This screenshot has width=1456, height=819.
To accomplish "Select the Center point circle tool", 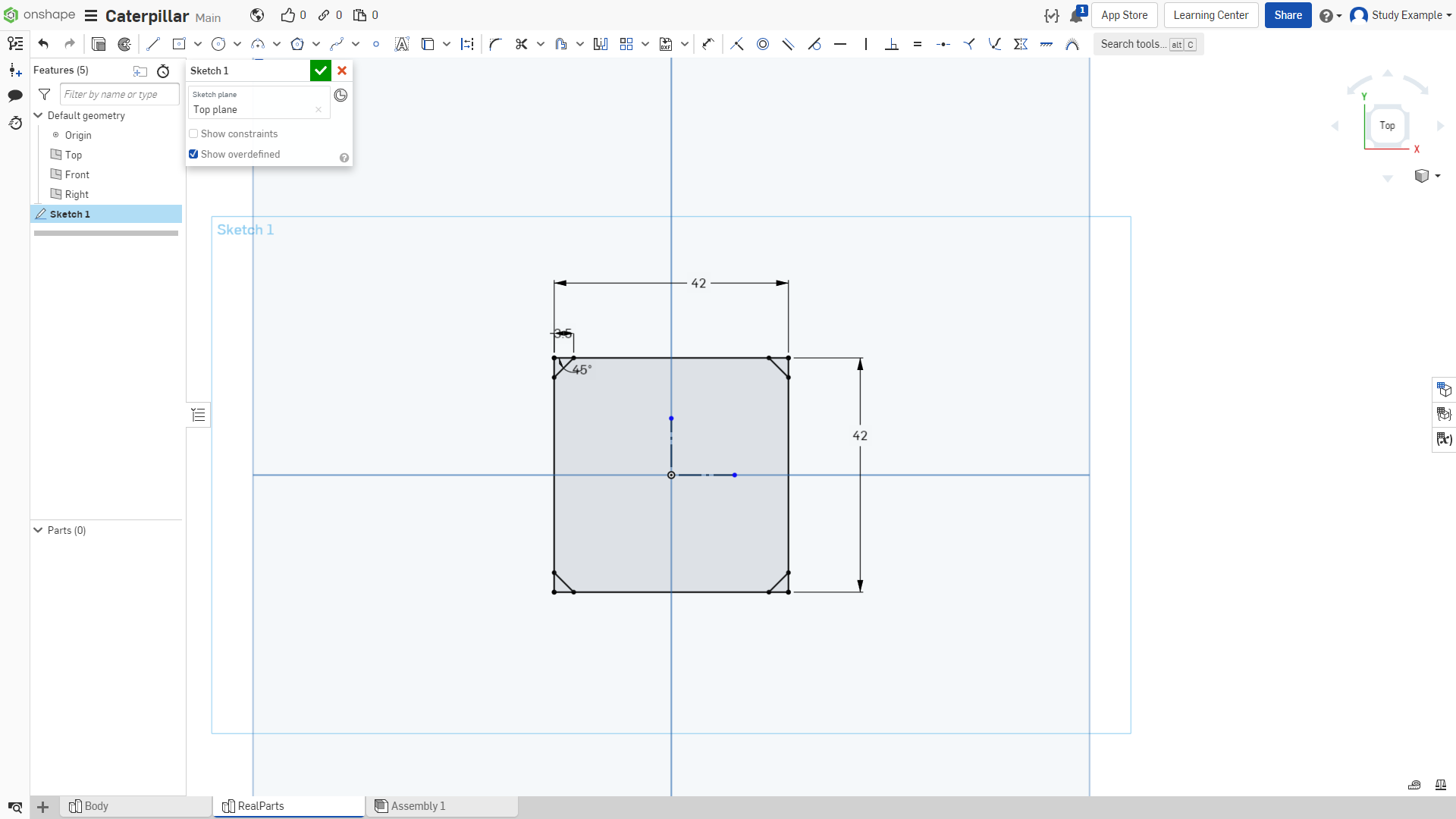I will point(218,44).
